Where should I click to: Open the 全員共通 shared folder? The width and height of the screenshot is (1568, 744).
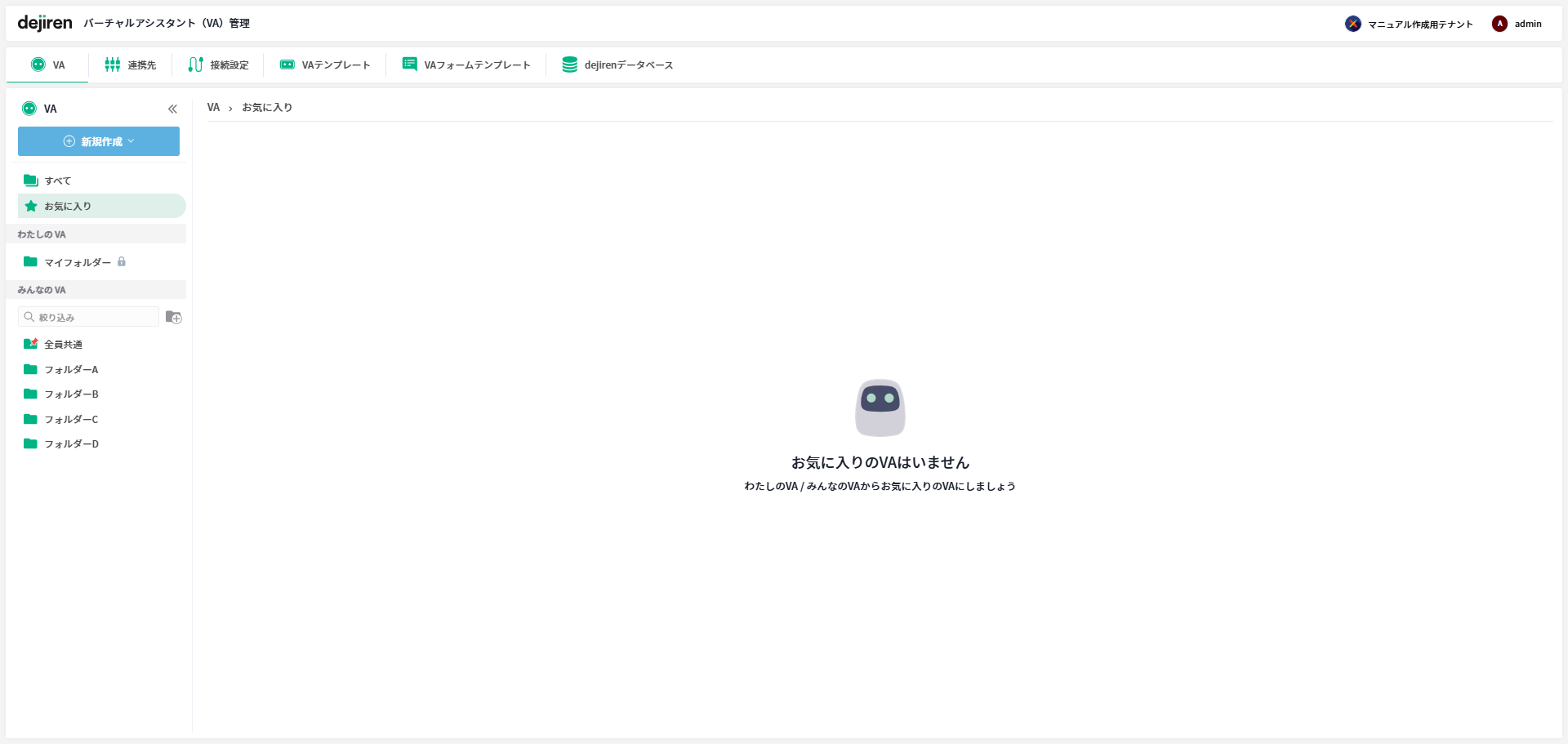(63, 345)
